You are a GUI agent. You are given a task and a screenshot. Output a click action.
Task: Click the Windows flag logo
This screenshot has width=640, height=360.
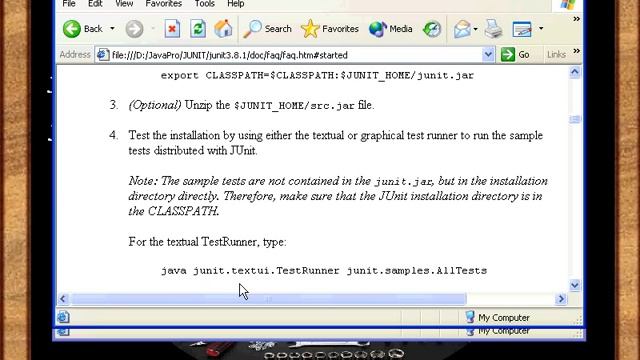[568, 4]
